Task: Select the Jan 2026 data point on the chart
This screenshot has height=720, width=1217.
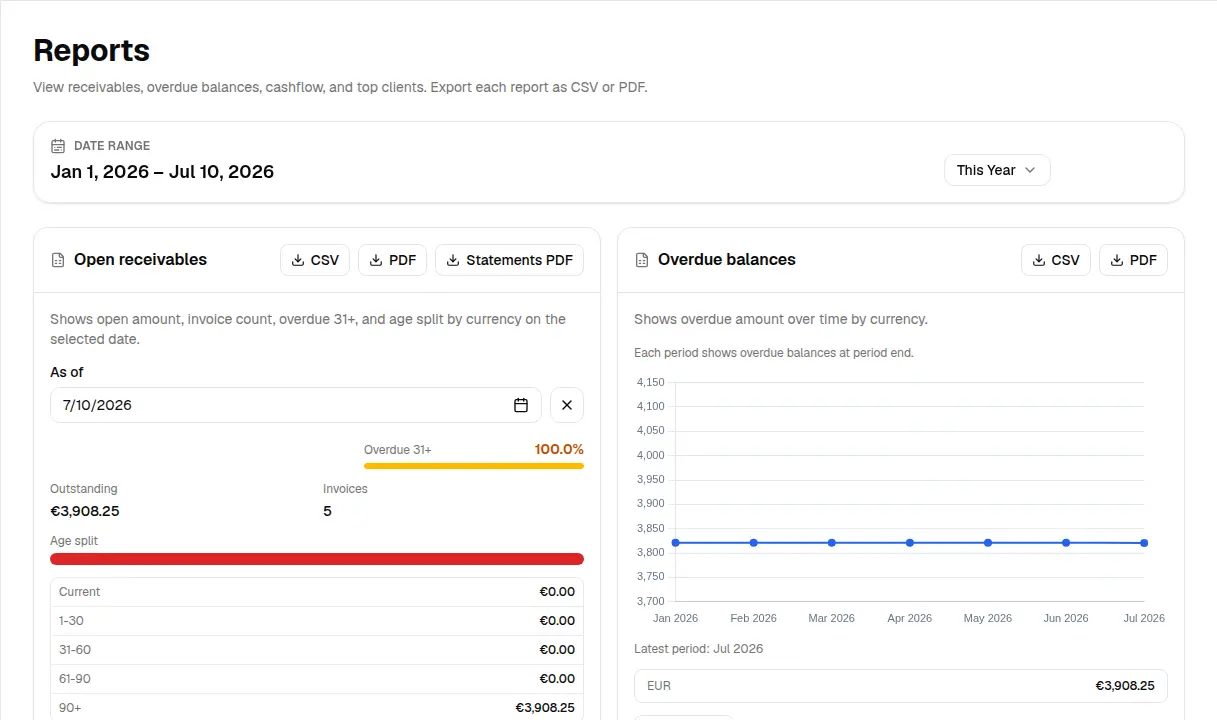Action: click(x=676, y=543)
